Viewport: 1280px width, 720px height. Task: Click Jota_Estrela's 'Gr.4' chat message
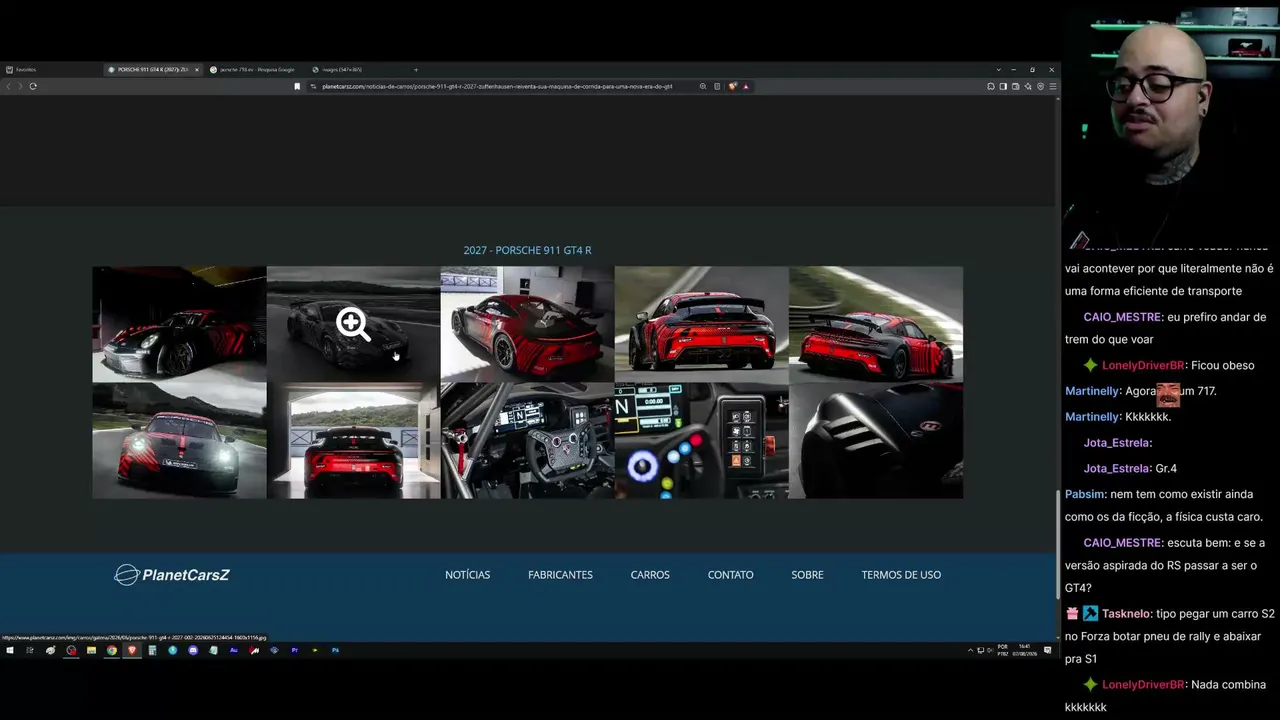(1130, 468)
